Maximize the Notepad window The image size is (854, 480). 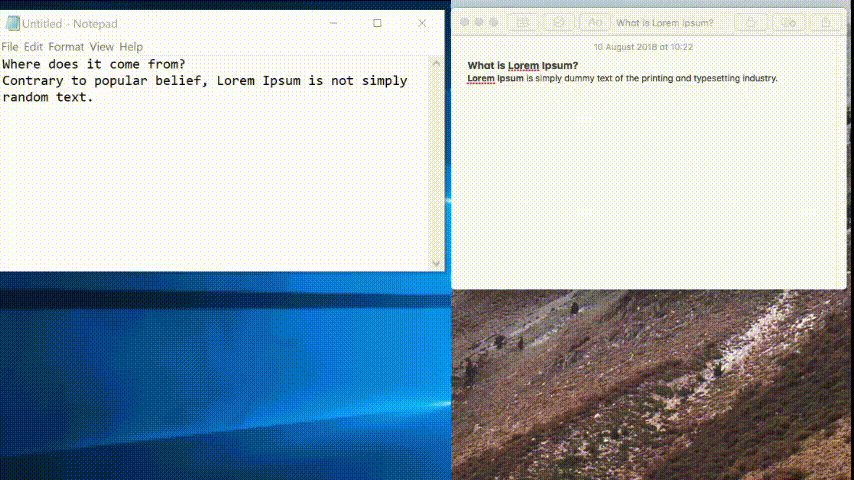tap(377, 23)
